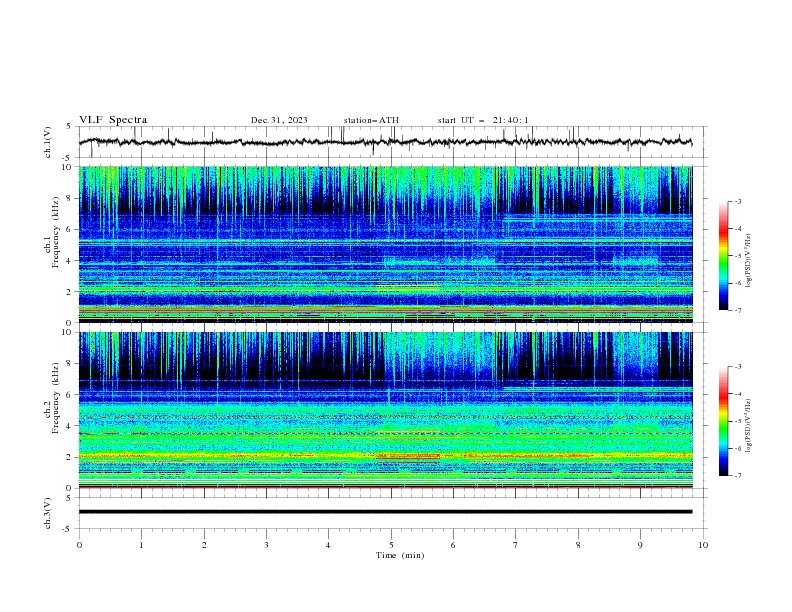Screen dimensions: 792x612
Task: Click tick label '9' on Time axis
Action: (640, 545)
